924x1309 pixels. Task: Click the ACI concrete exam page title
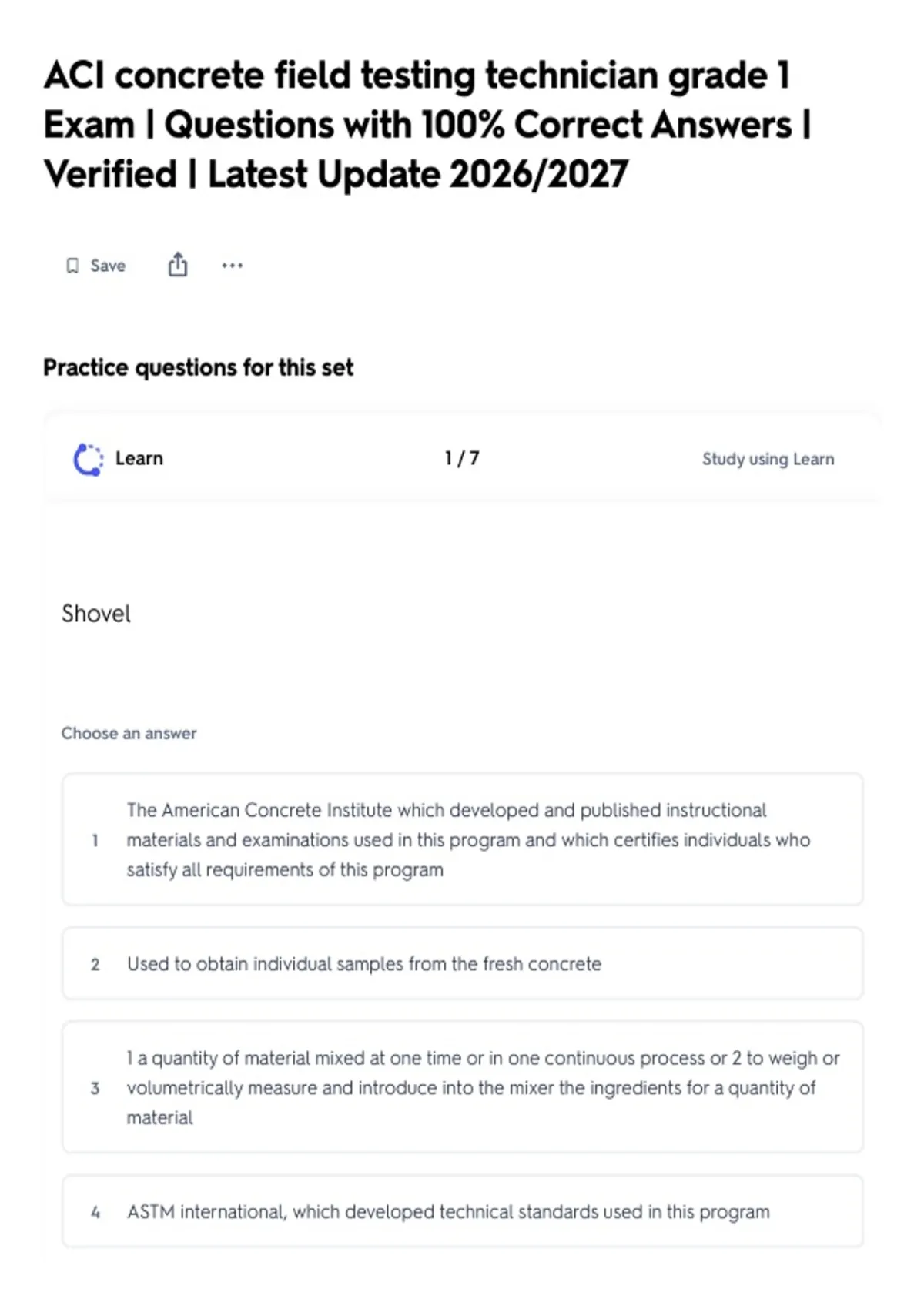[x=428, y=125]
